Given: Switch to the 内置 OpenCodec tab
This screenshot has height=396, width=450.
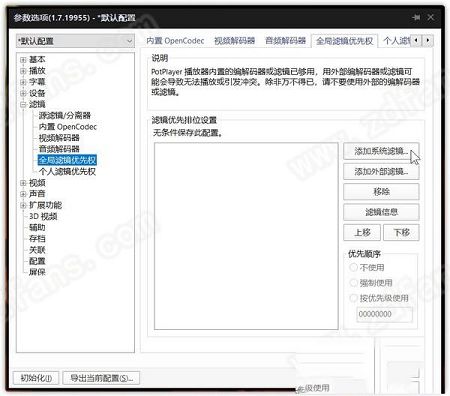Looking at the screenshot, I should (x=175, y=41).
